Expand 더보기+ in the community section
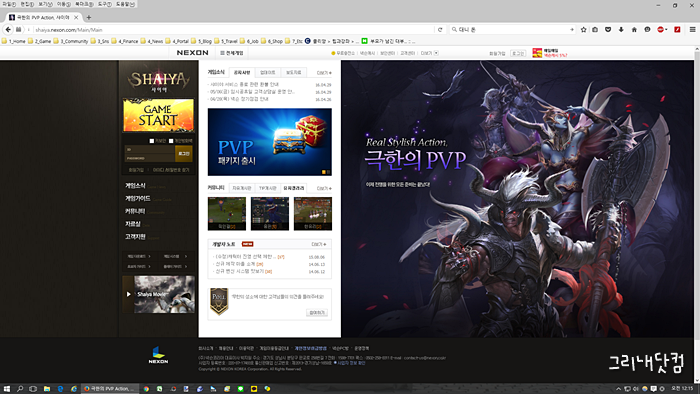Screen dimensions: 700x394 (324, 188)
